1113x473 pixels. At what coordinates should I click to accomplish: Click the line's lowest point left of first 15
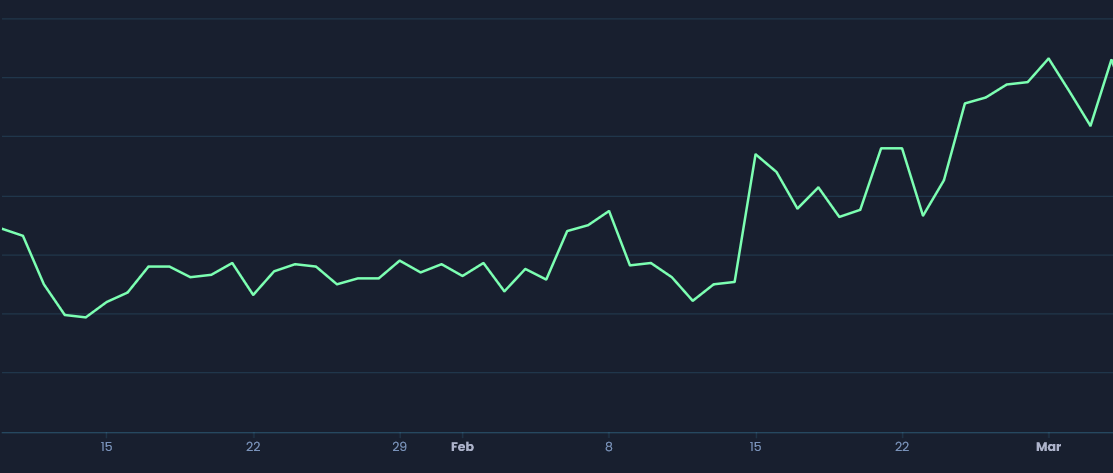pyautogui.click(x=86, y=317)
